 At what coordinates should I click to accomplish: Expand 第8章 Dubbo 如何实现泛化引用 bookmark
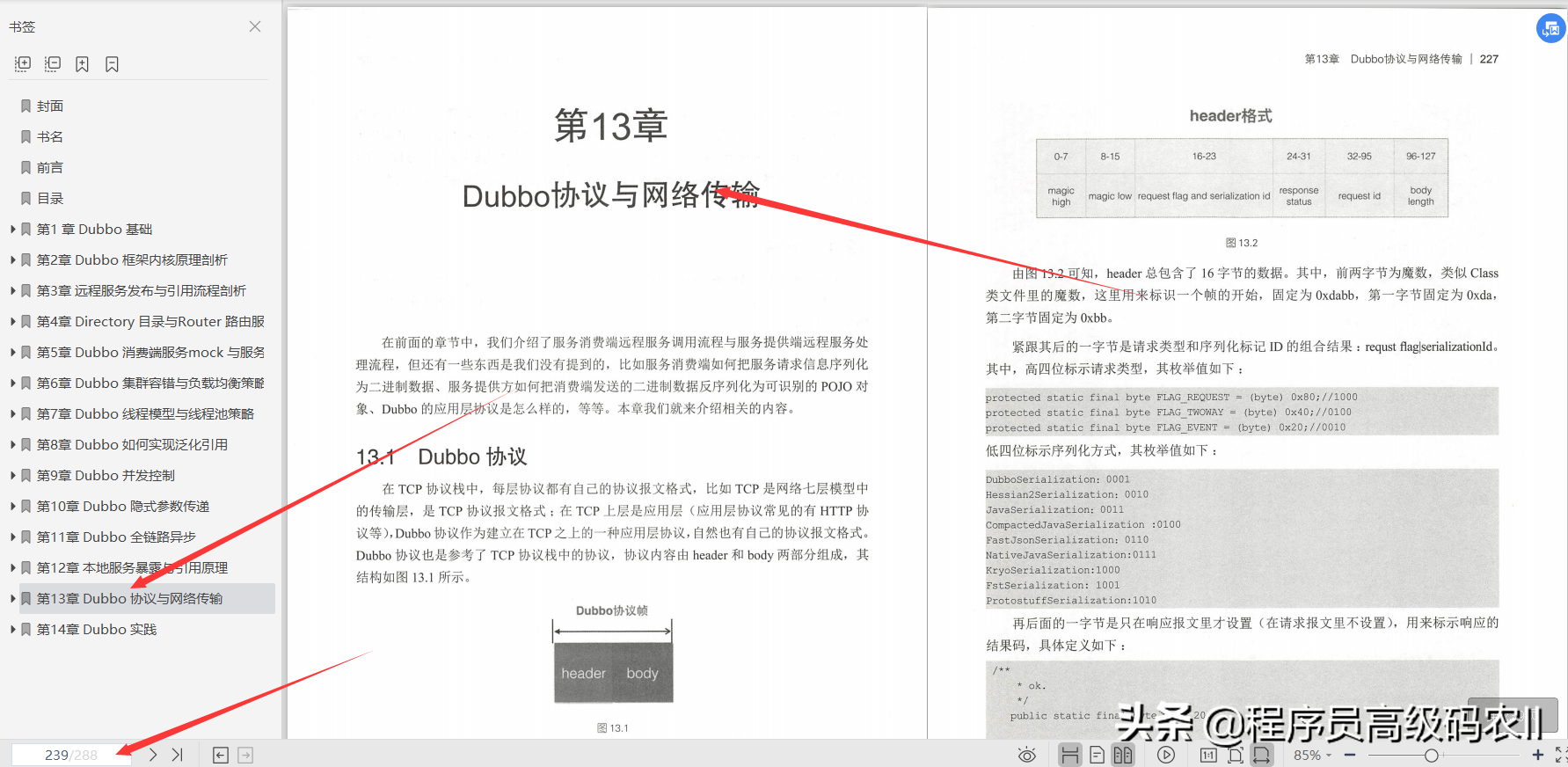pyautogui.click(x=13, y=444)
